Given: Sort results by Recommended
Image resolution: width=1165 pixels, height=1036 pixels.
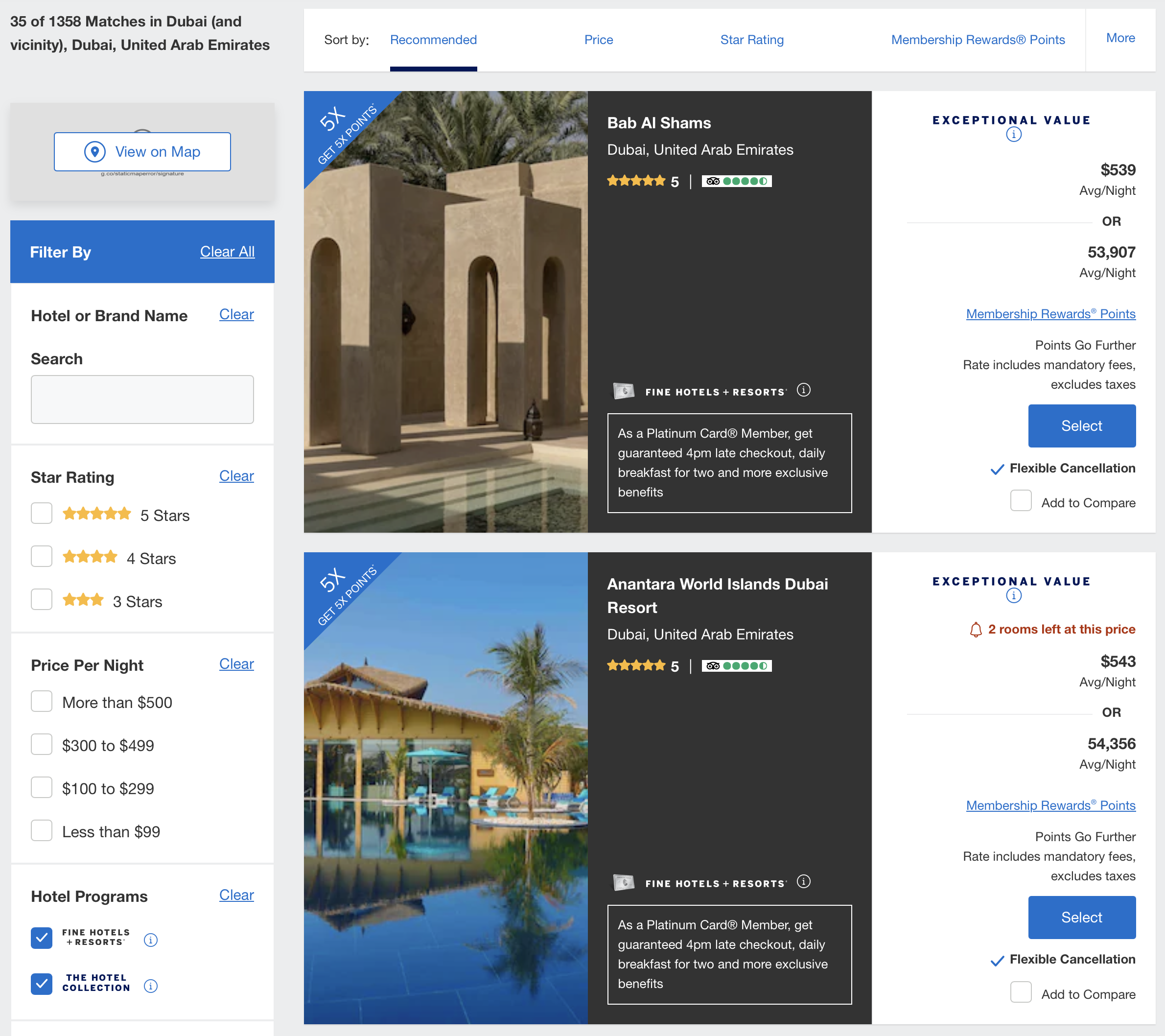Looking at the screenshot, I should pos(433,40).
